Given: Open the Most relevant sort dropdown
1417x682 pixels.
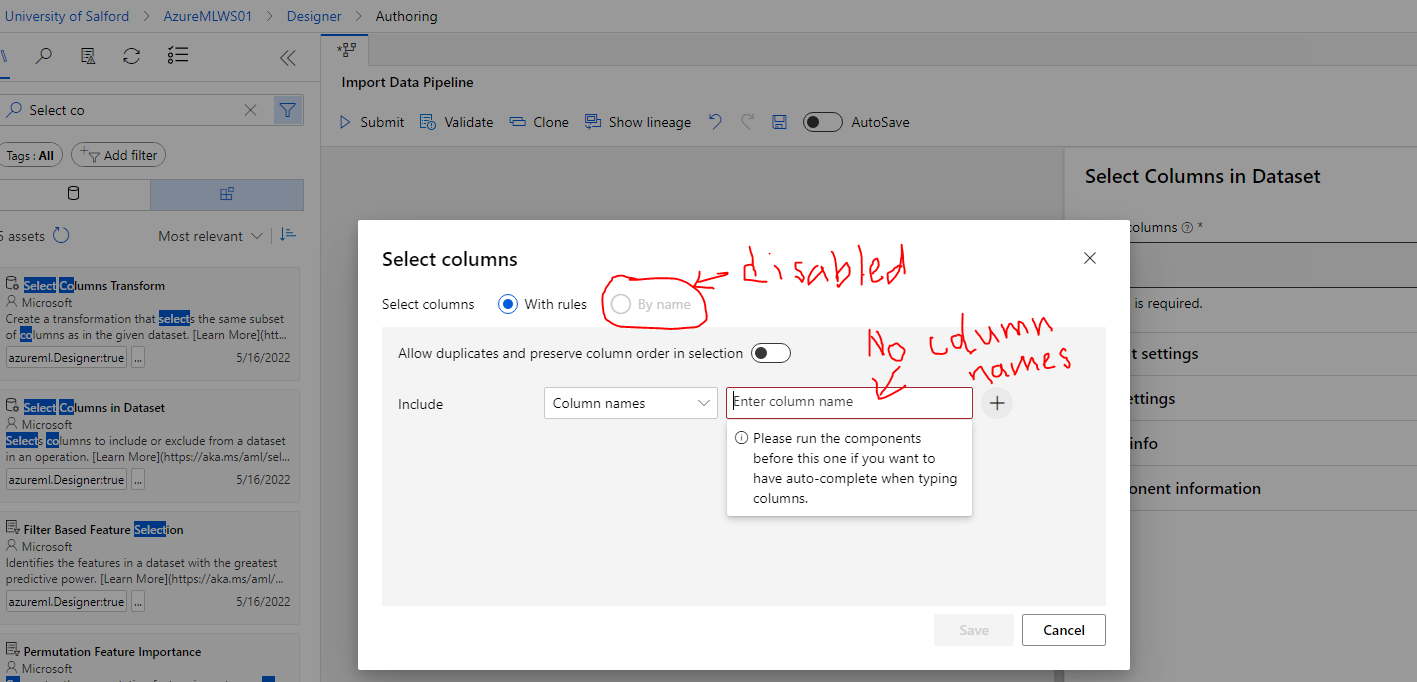Looking at the screenshot, I should point(211,236).
